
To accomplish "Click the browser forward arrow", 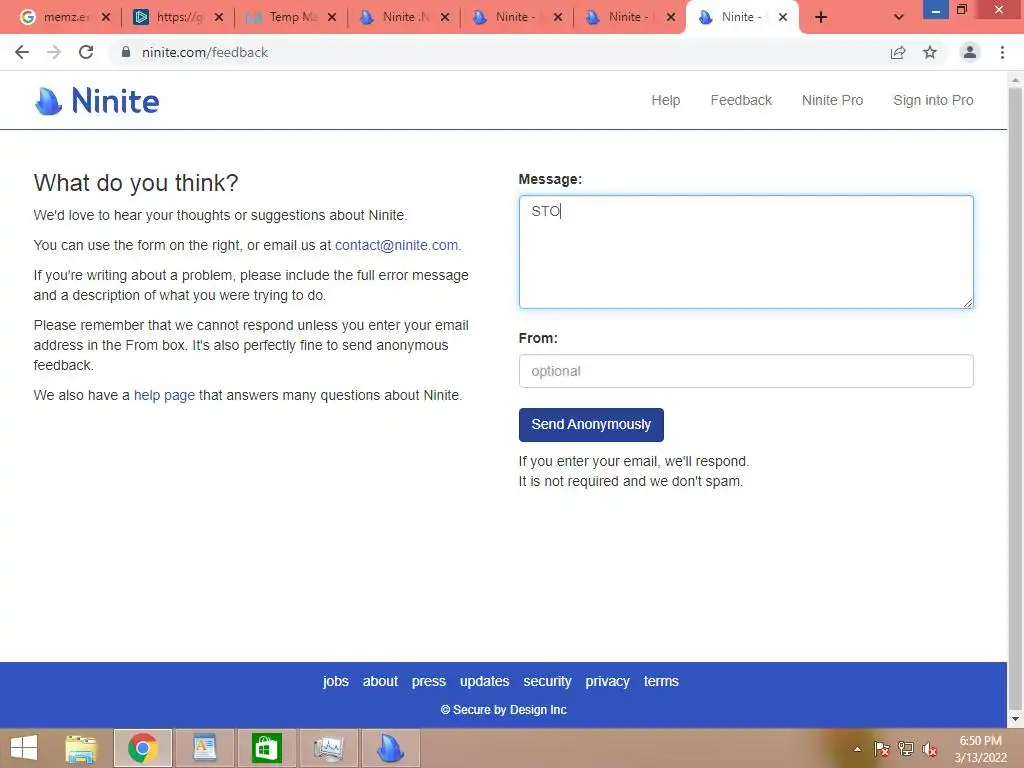I will tap(54, 52).
